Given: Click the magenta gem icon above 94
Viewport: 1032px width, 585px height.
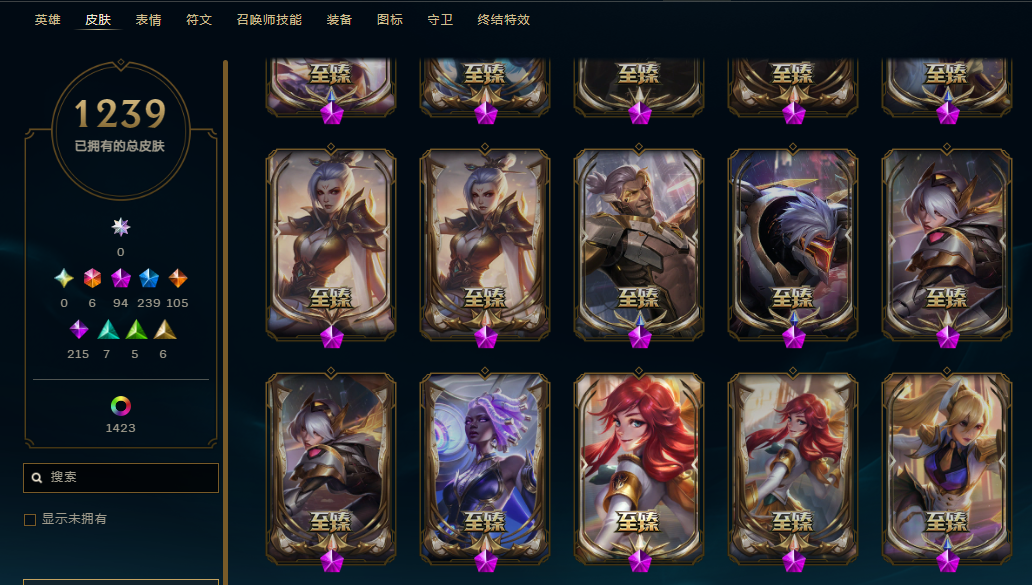Looking at the screenshot, I should 120,278.
